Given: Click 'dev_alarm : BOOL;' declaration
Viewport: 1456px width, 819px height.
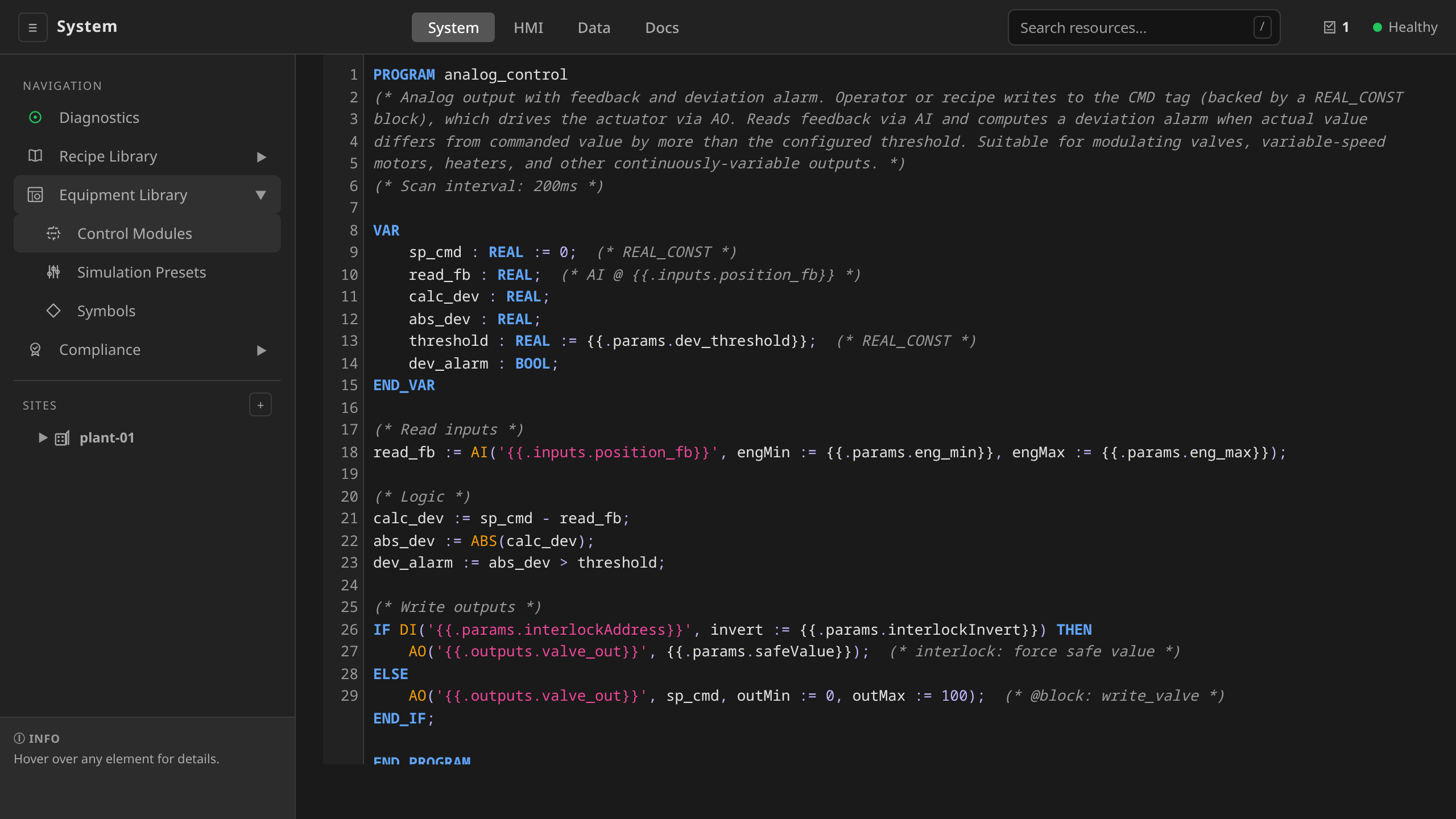Looking at the screenshot, I should [x=484, y=363].
